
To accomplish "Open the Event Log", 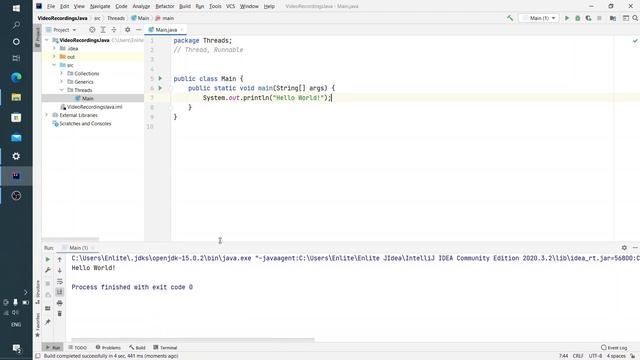I will tap(614, 348).
